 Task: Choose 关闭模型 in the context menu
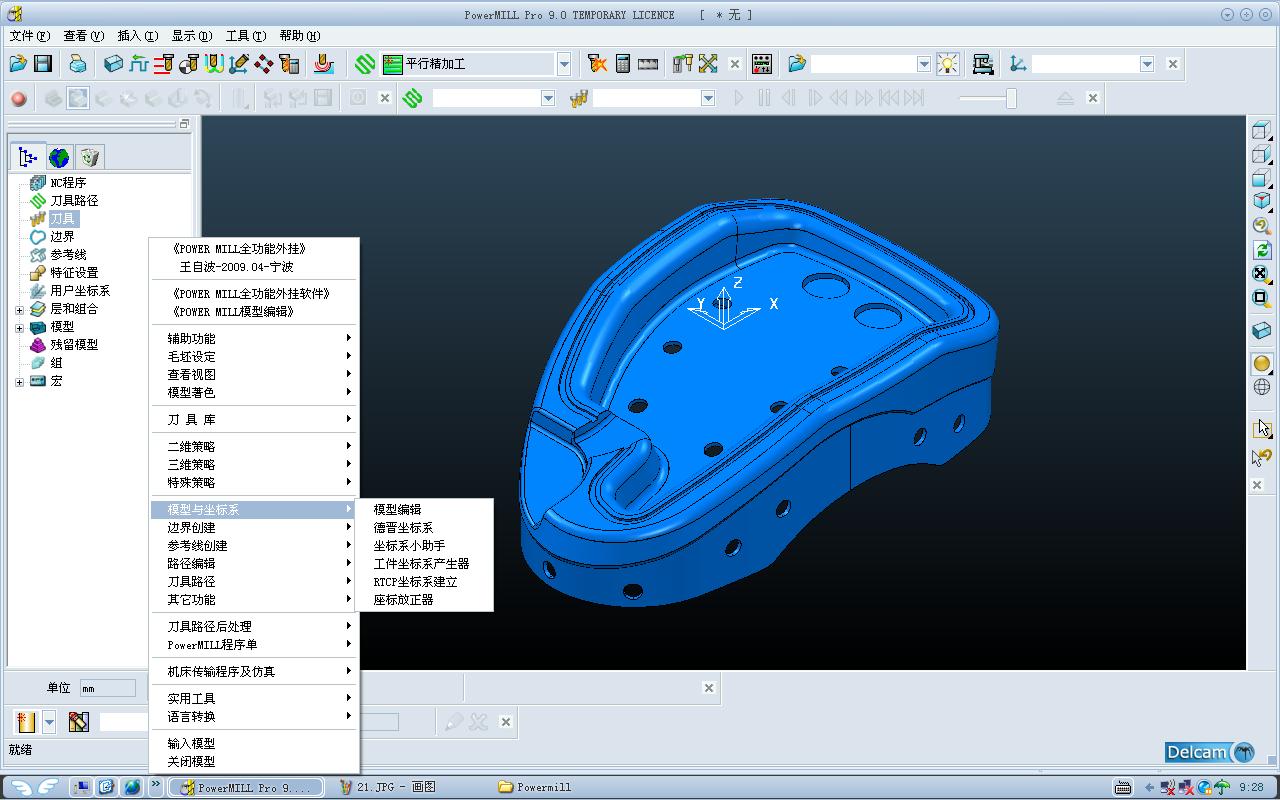pos(254,762)
